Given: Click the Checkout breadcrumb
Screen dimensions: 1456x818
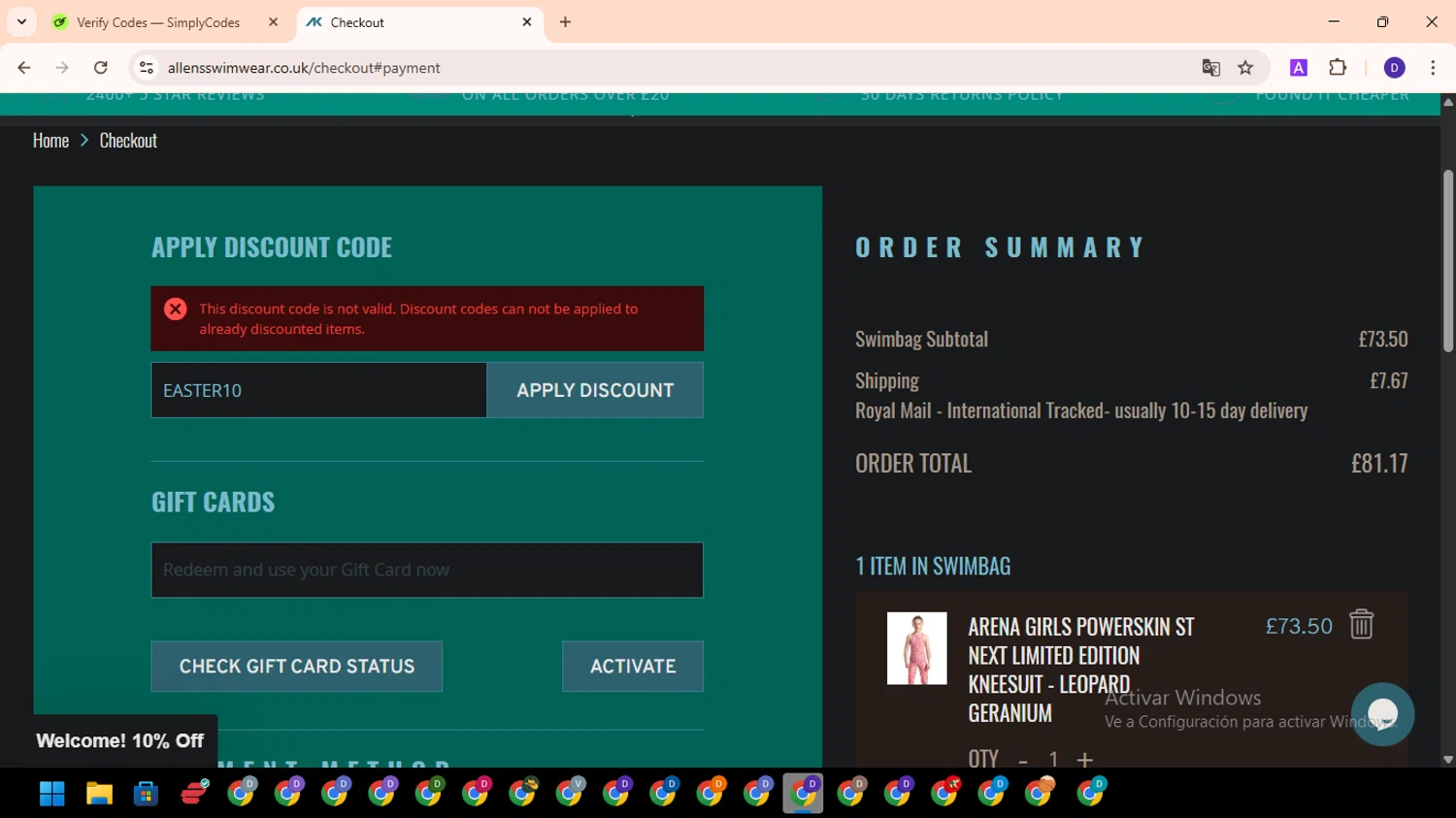Looking at the screenshot, I should point(128,141).
